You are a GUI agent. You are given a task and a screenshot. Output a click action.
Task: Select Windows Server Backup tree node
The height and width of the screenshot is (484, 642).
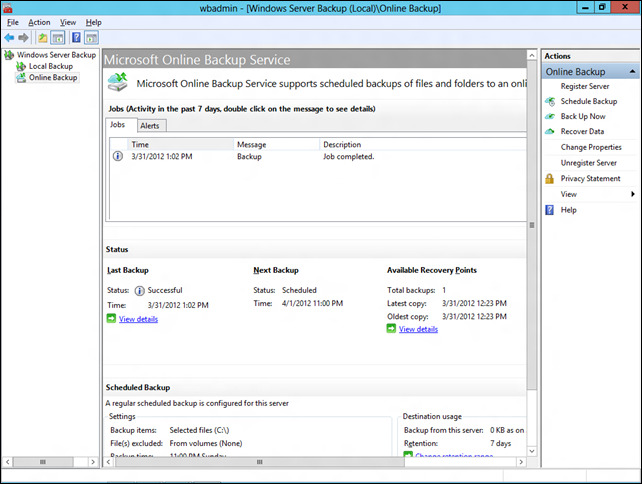pyautogui.click(x=57, y=55)
